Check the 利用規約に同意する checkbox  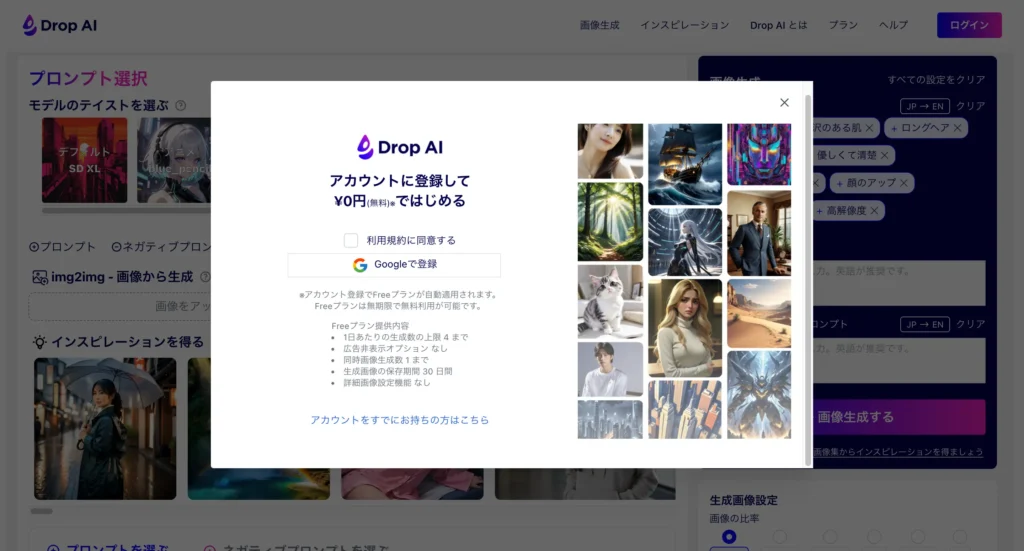(351, 240)
